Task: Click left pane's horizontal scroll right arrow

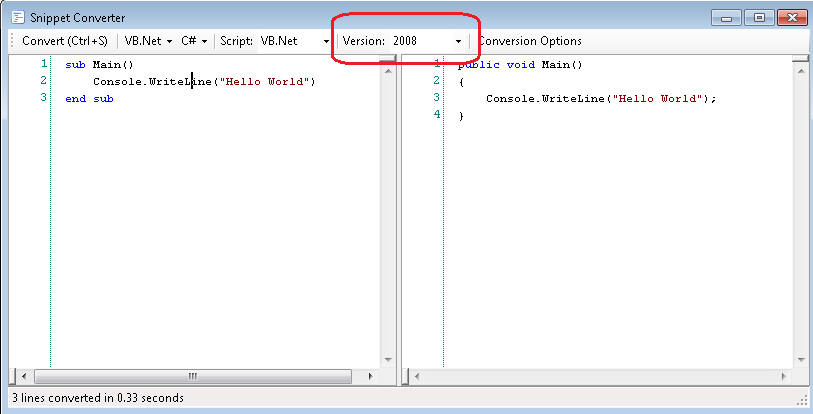Action: [369, 377]
